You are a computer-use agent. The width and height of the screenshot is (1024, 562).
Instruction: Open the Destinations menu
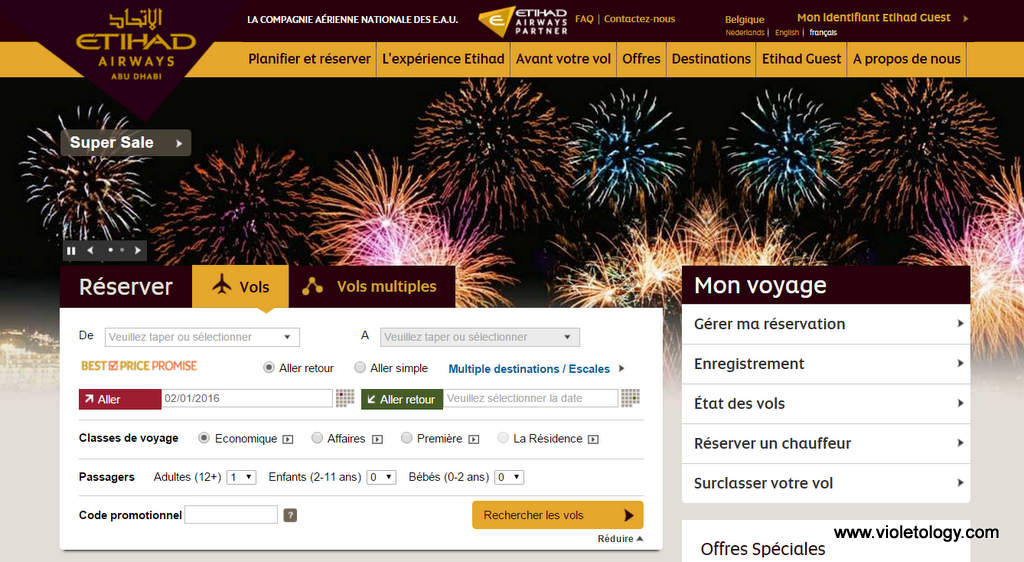tap(711, 59)
